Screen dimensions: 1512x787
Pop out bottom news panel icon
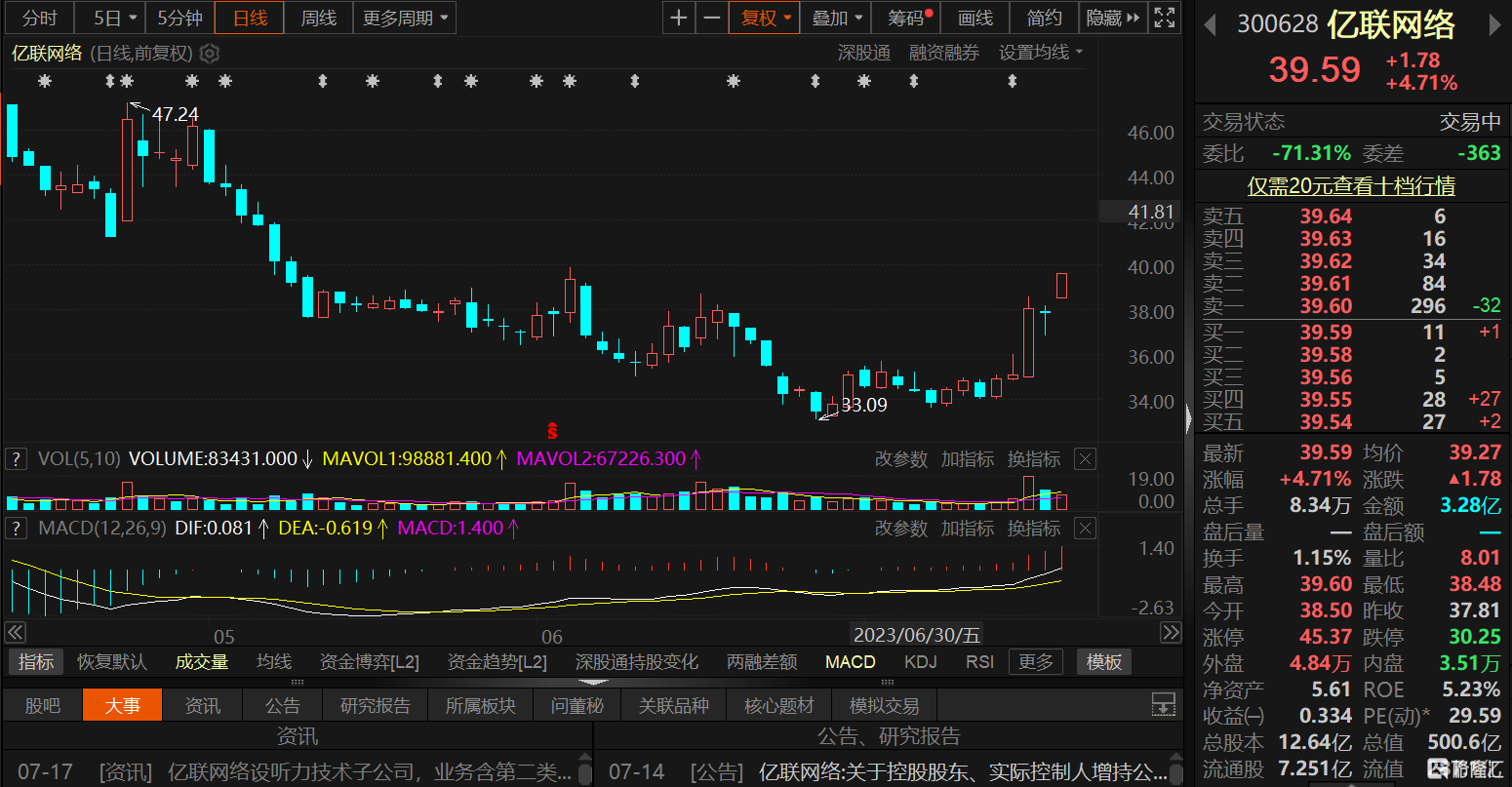point(1163,704)
